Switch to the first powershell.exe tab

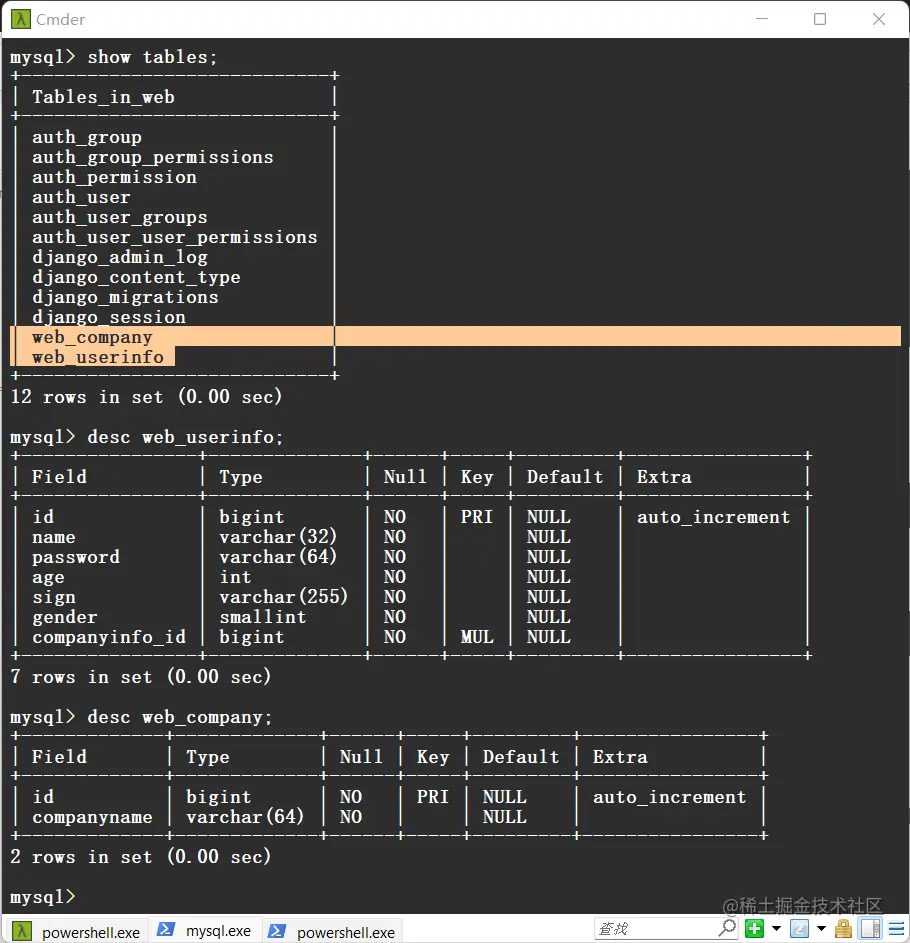coord(77,932)
